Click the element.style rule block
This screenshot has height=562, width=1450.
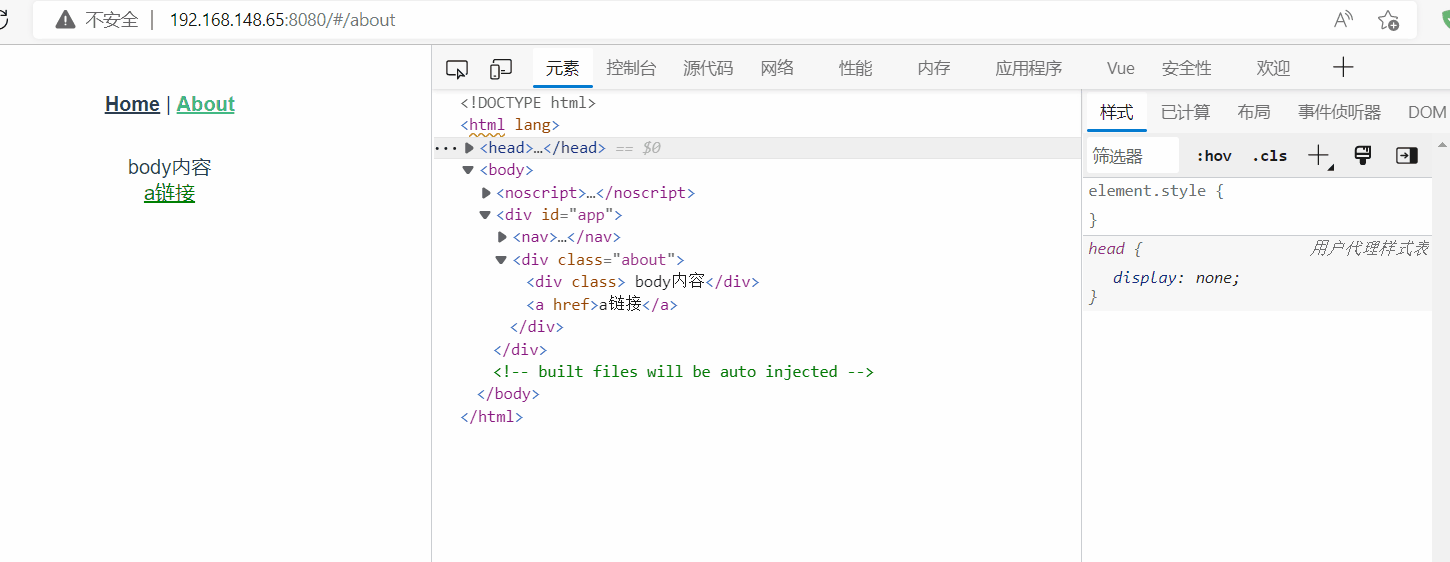[1259, 205]
